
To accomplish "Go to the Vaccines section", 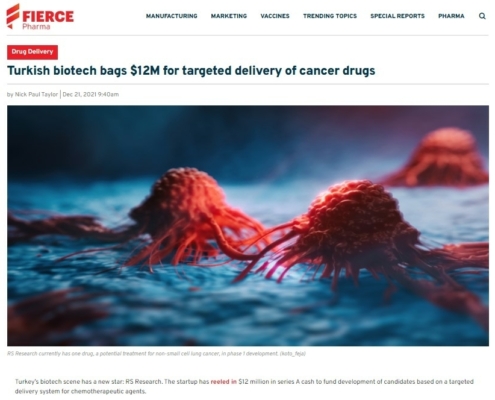I will click(275, 16).
